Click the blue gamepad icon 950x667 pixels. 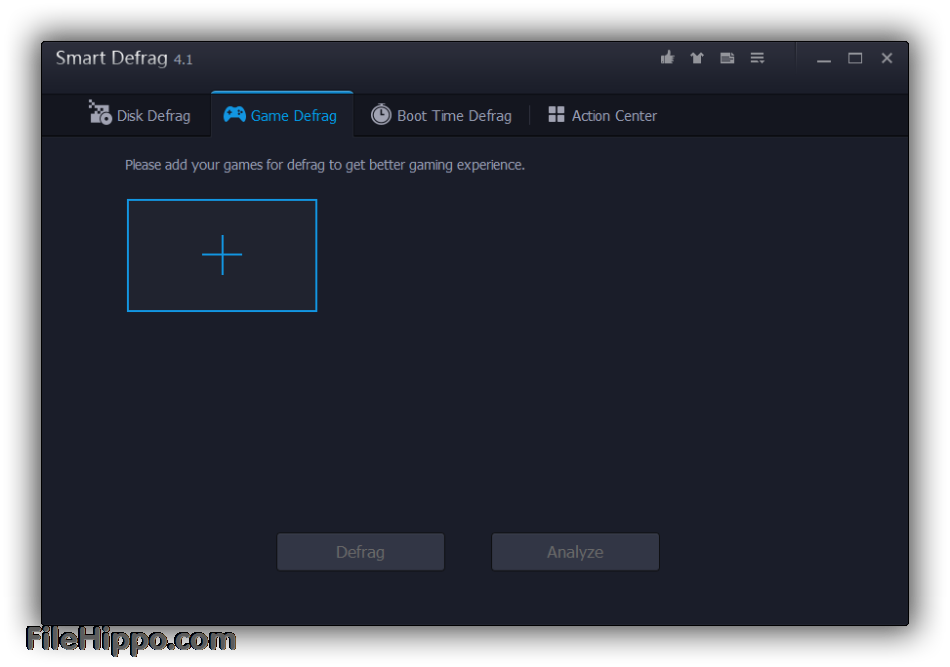click(x=234, y=115)
